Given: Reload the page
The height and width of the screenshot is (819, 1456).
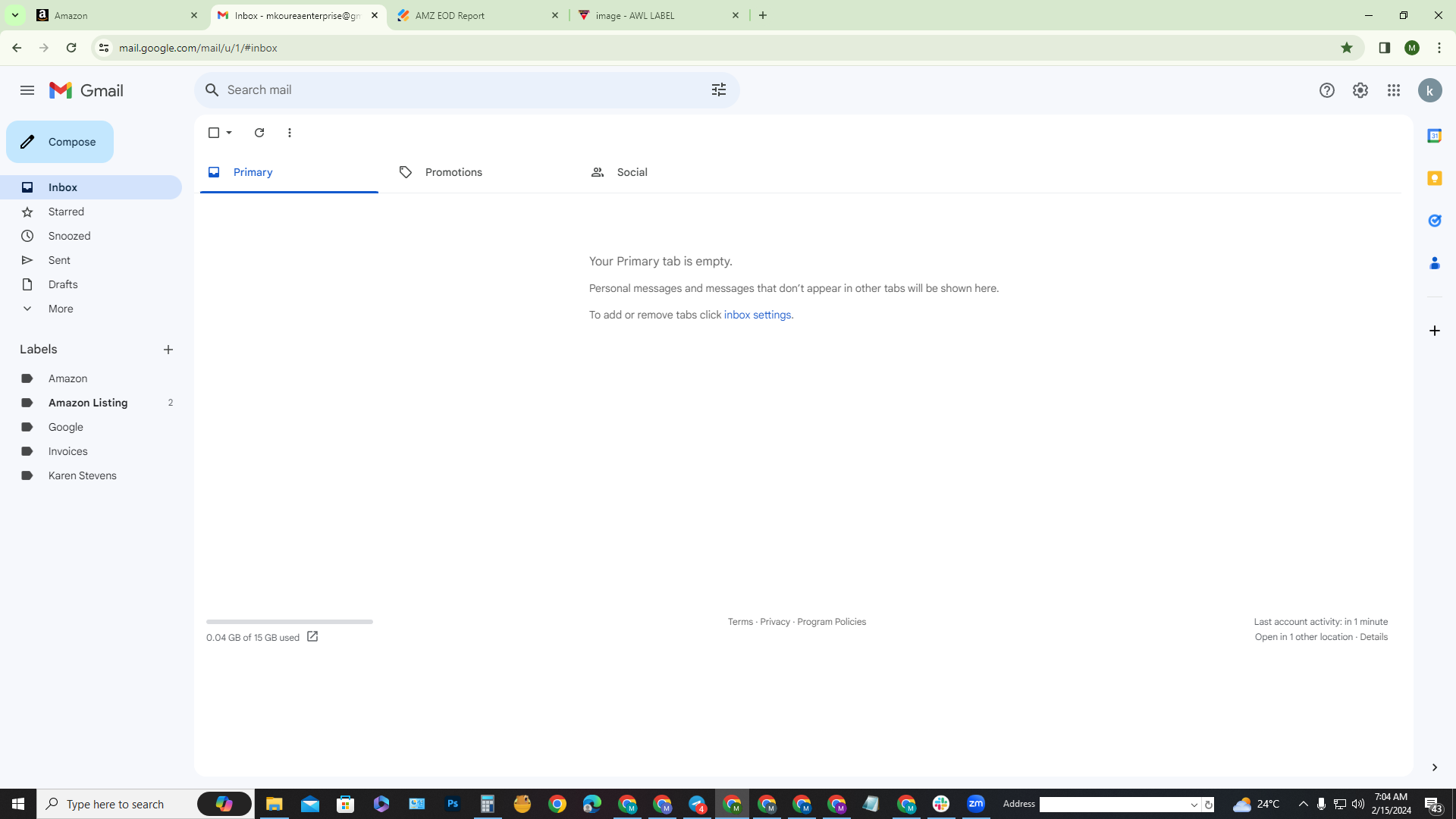Looking at the screenshot, I should pos(71,48).
